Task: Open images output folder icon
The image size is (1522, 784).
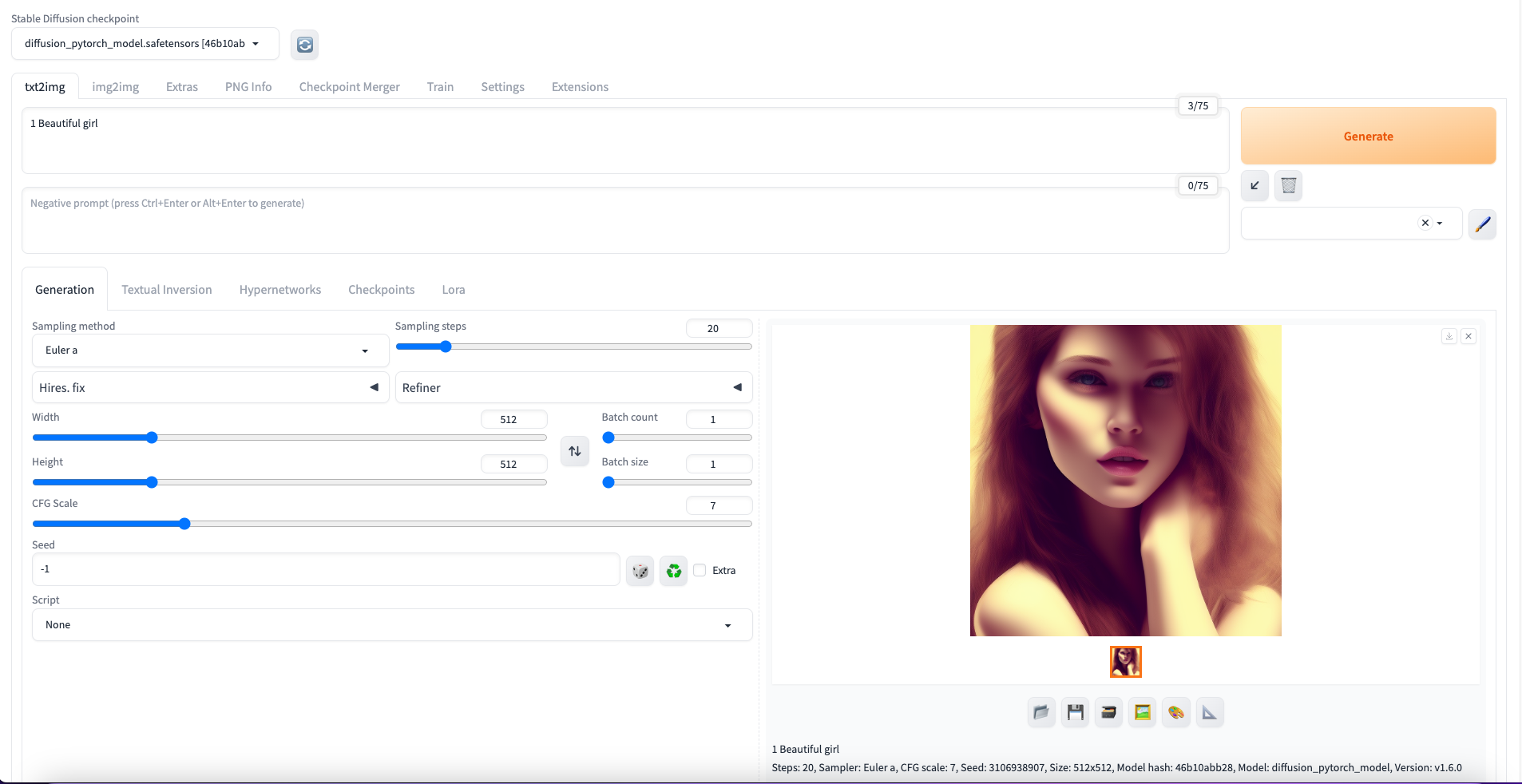Action: tap(1041, 712)
